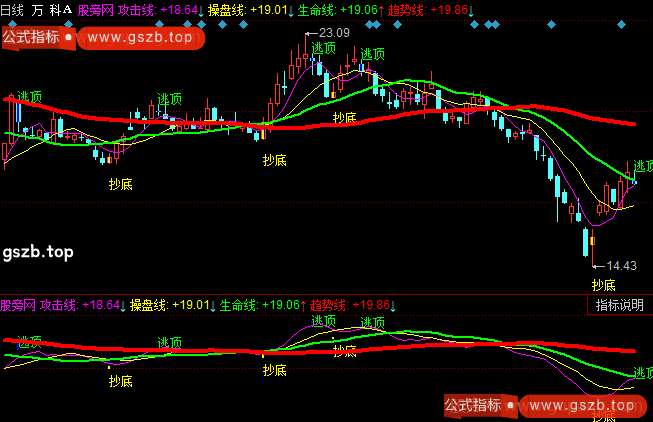Open the 日线 period selector
Viewport: 653px width, 422px height.
tap(13, 10)
